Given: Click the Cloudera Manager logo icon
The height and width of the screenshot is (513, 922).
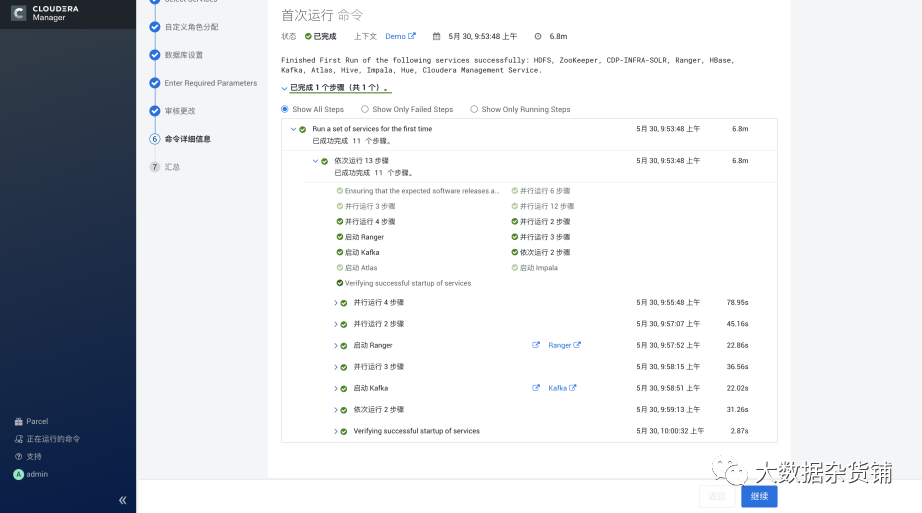Looking at the screenshot, I should point(19,13).
